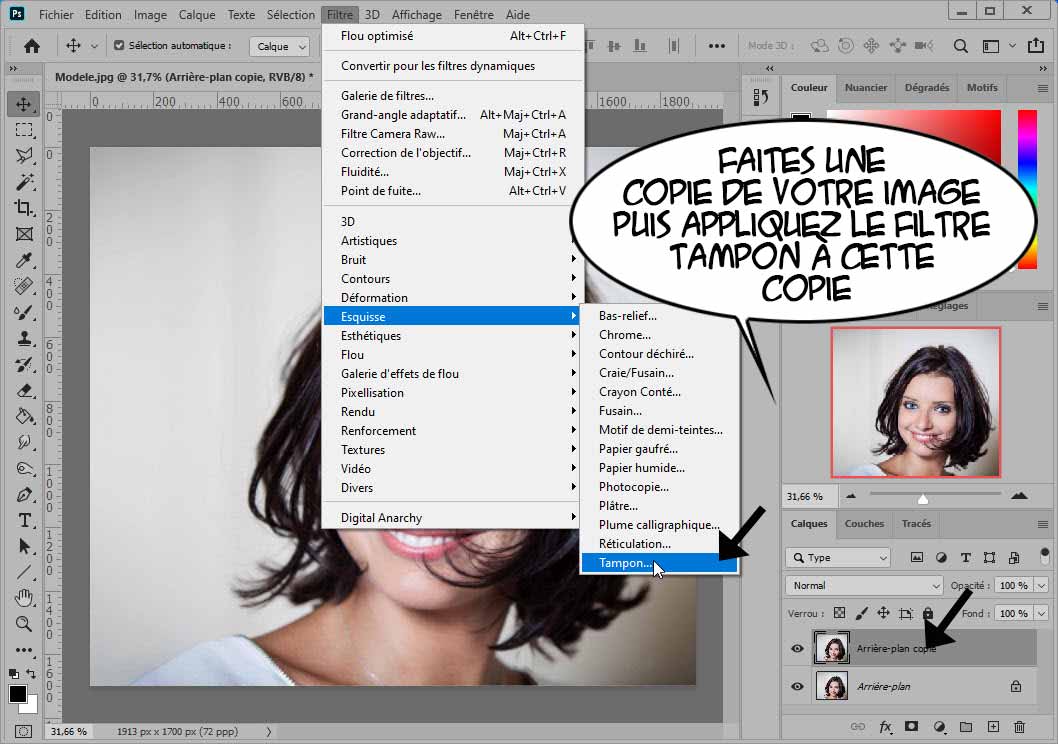Open the Move tool preset picker arrow
The image size is (1058, 744).
(x=94, y=46)
